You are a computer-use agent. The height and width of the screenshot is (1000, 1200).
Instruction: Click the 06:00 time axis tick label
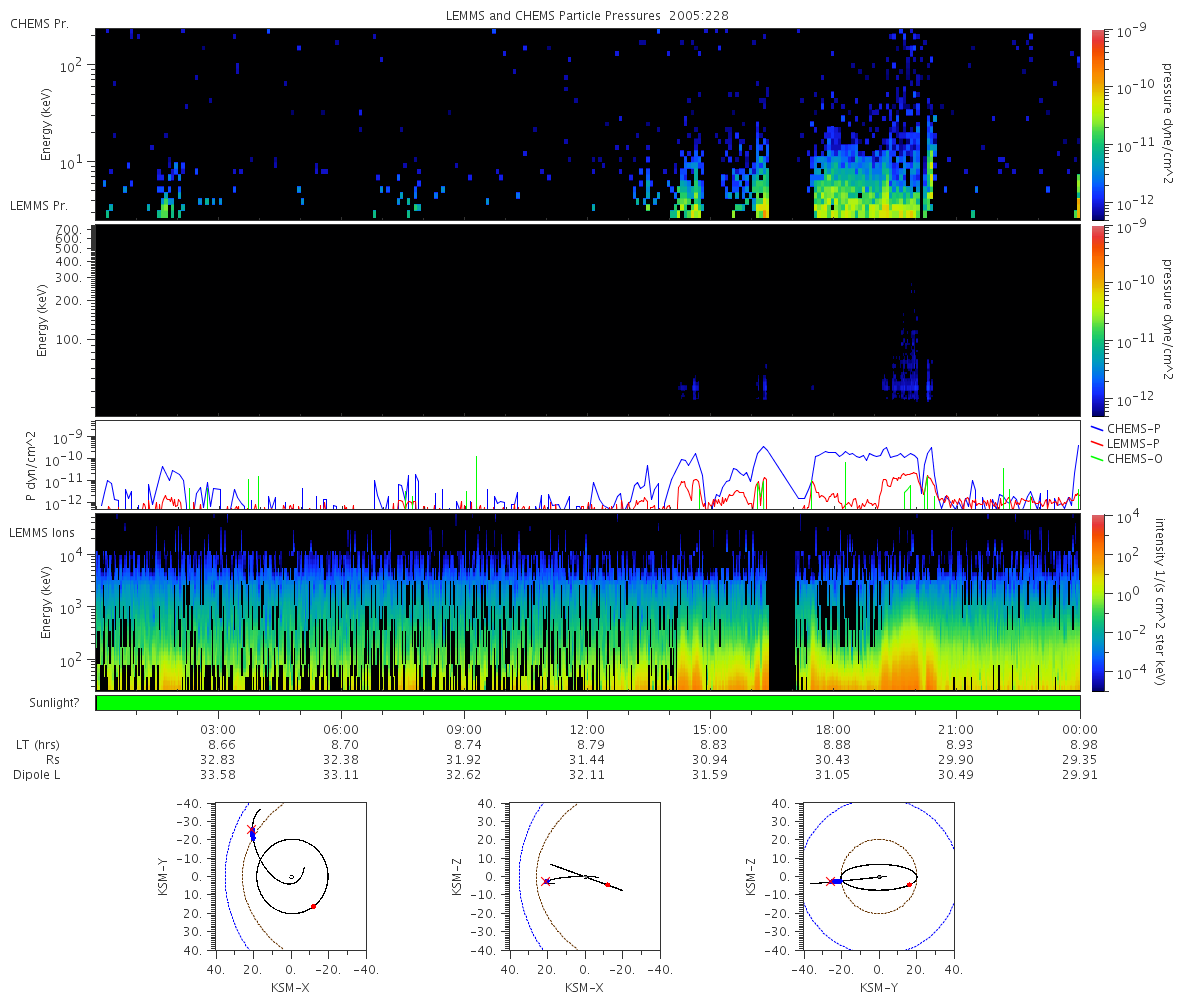341,729
